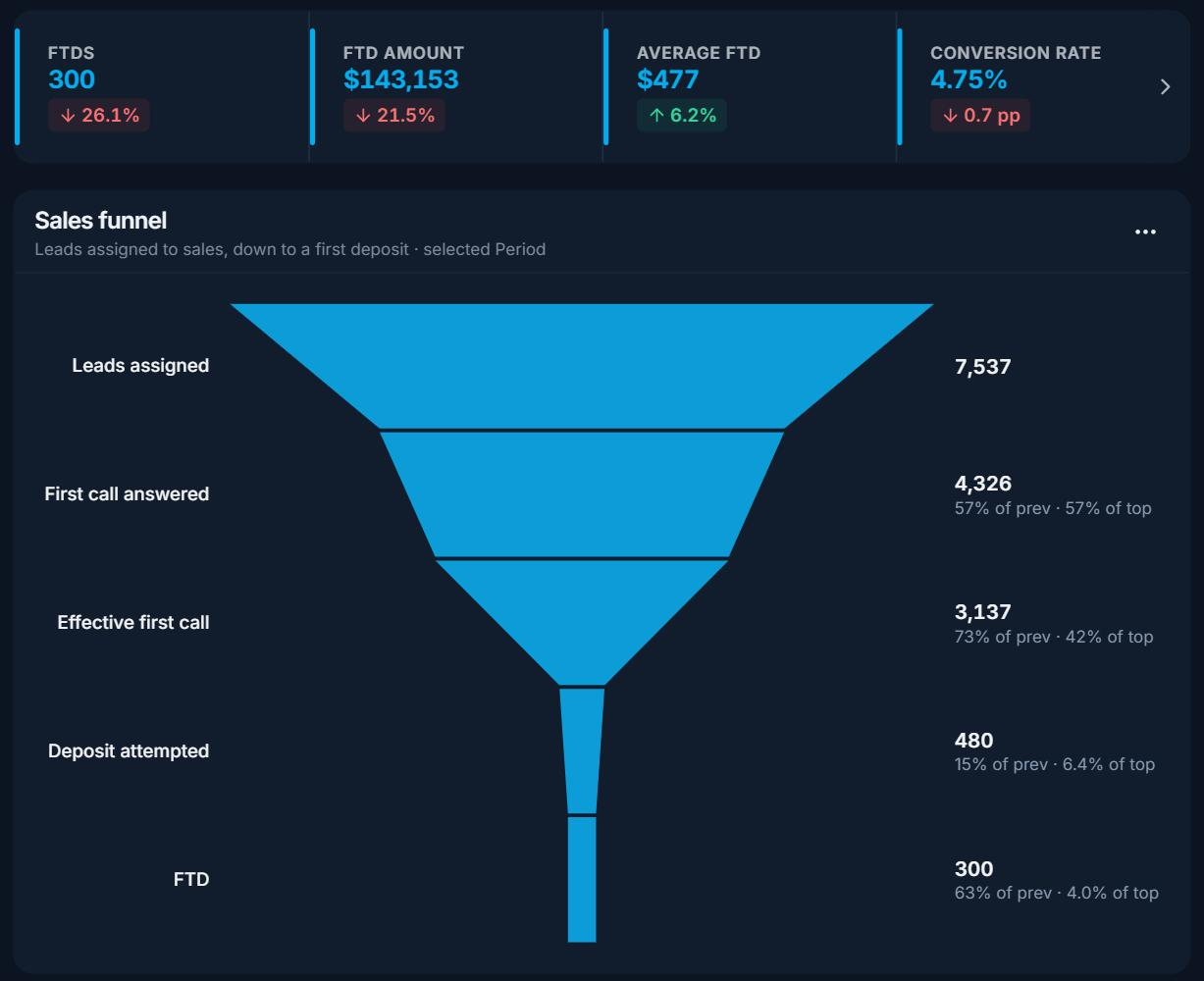Advance KPI cards with the right chevron
Image resolution: width=1204 pixels, height=981 pixels.
point(1165,87)
